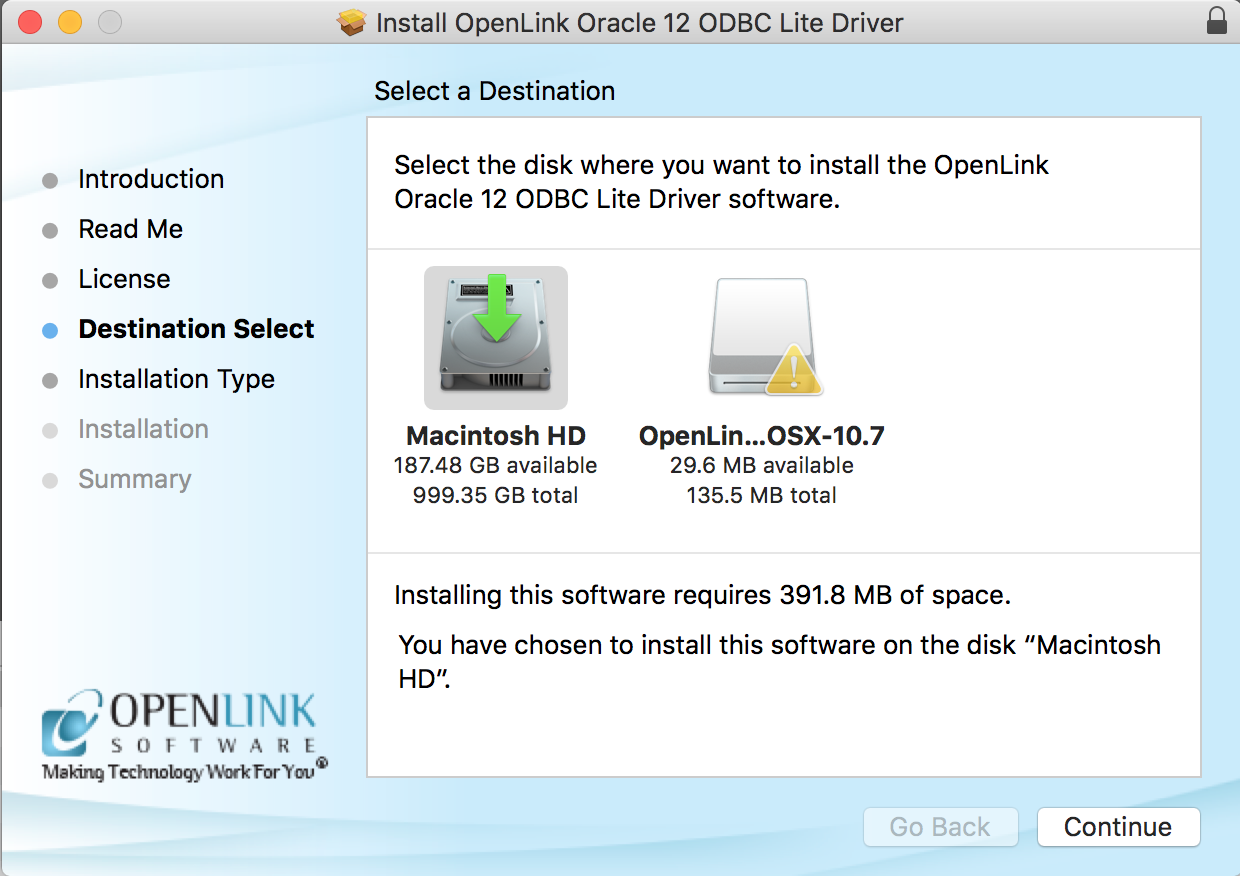Viewport: 1240px width, 876px height.
Task: Click the yellow warning triangle on OpenLink volume
Action: click(x=793, y=370)
